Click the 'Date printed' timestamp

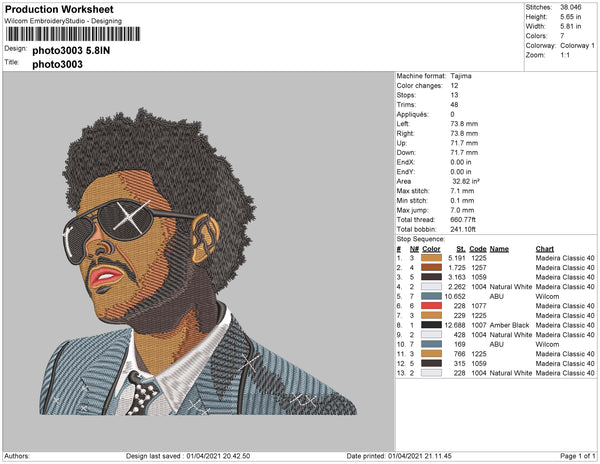399,456
